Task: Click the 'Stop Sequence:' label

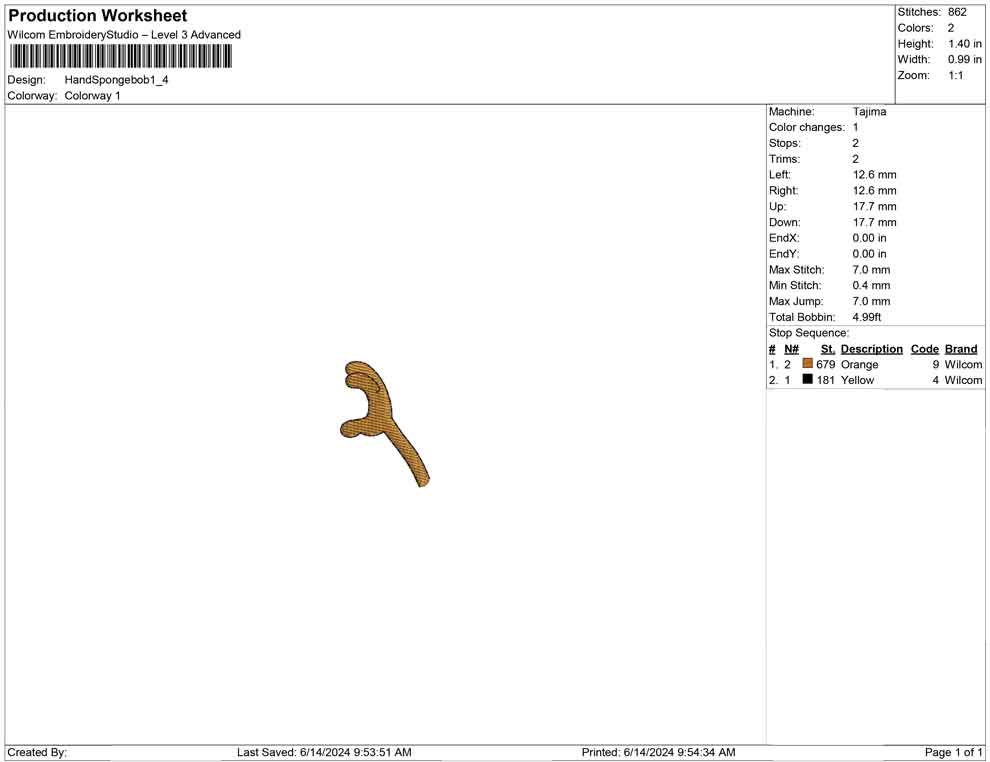Action: 809,333
